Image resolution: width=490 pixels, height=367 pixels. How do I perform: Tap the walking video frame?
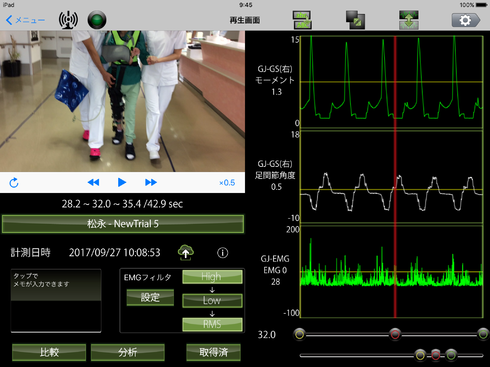pyautogui.click(x=122, y=101)
